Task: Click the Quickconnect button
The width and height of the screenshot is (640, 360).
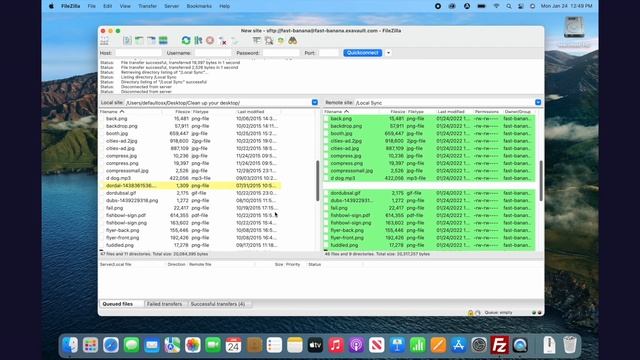Action: point(362,53)
